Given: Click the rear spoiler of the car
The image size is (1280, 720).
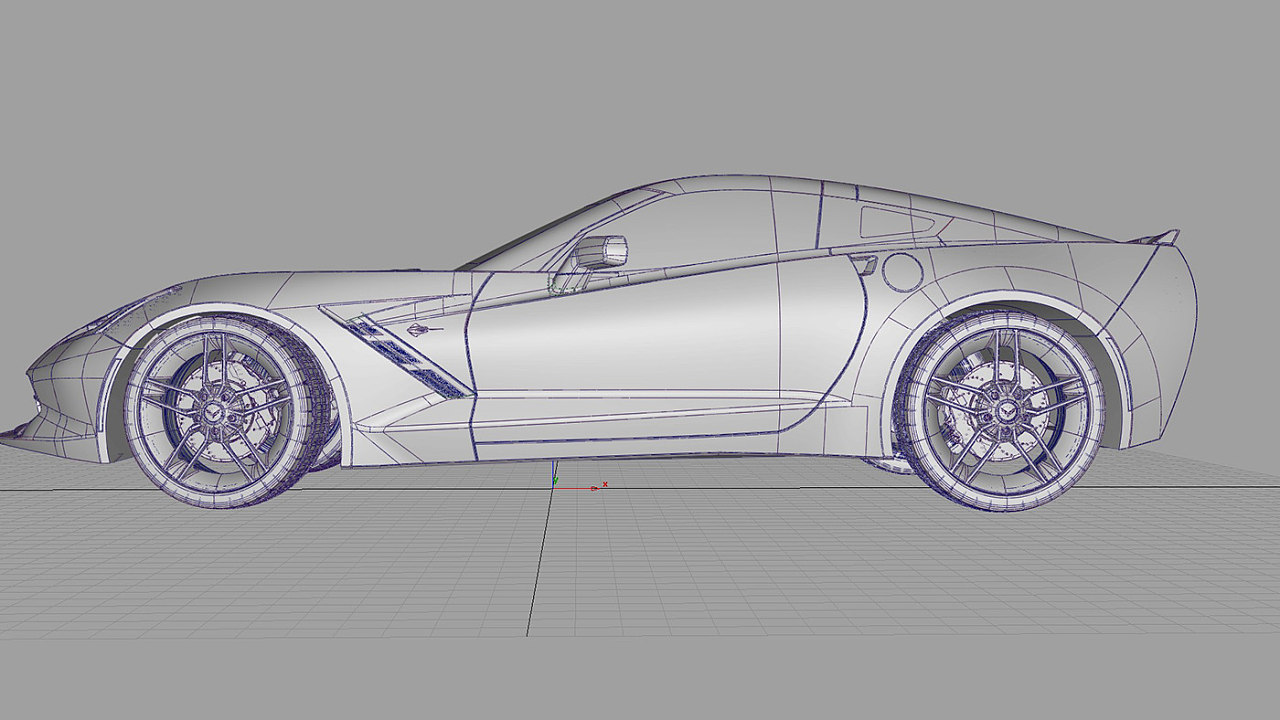Looking at the screenshot, I should (x=1153, y=237).
